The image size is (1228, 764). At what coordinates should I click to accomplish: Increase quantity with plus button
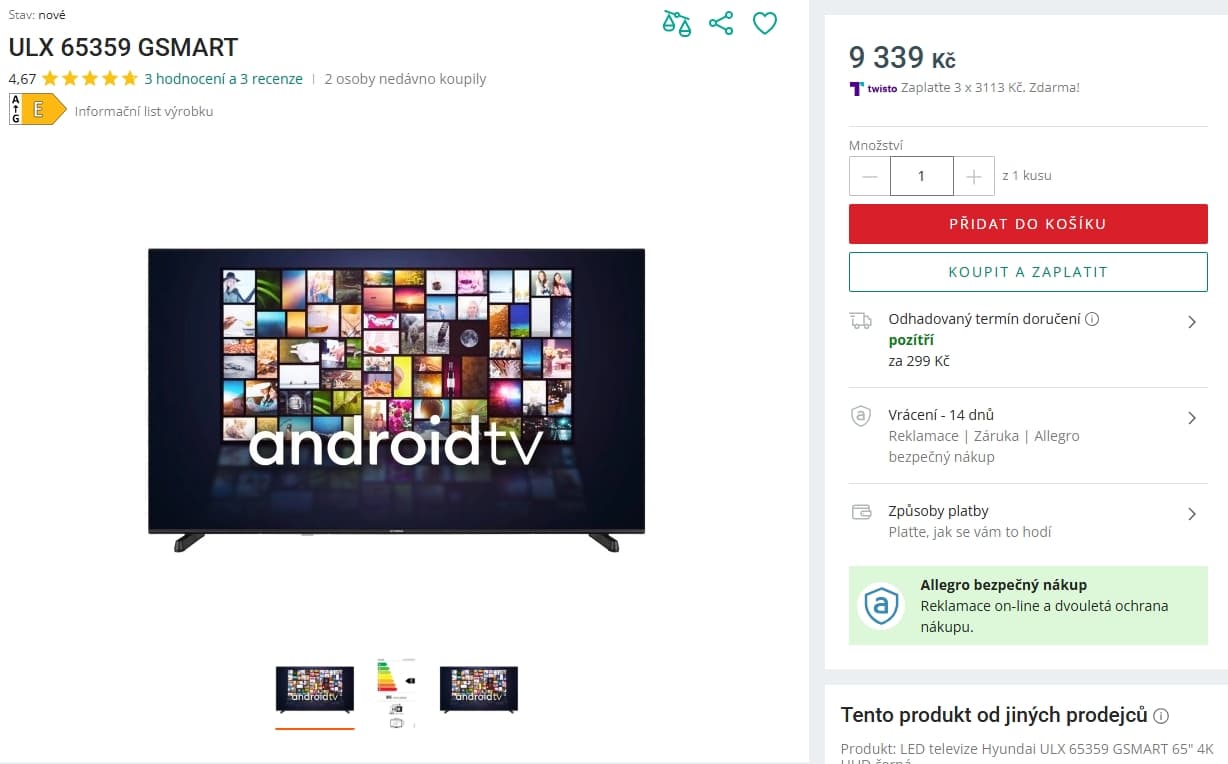tap(974, 176)
